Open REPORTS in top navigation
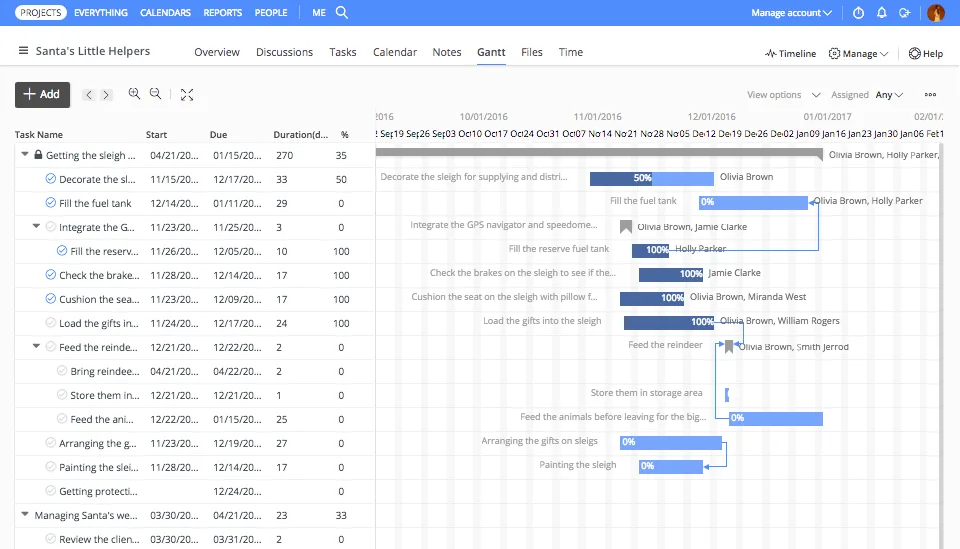The image size is (960, 549). tap(223, 12)
